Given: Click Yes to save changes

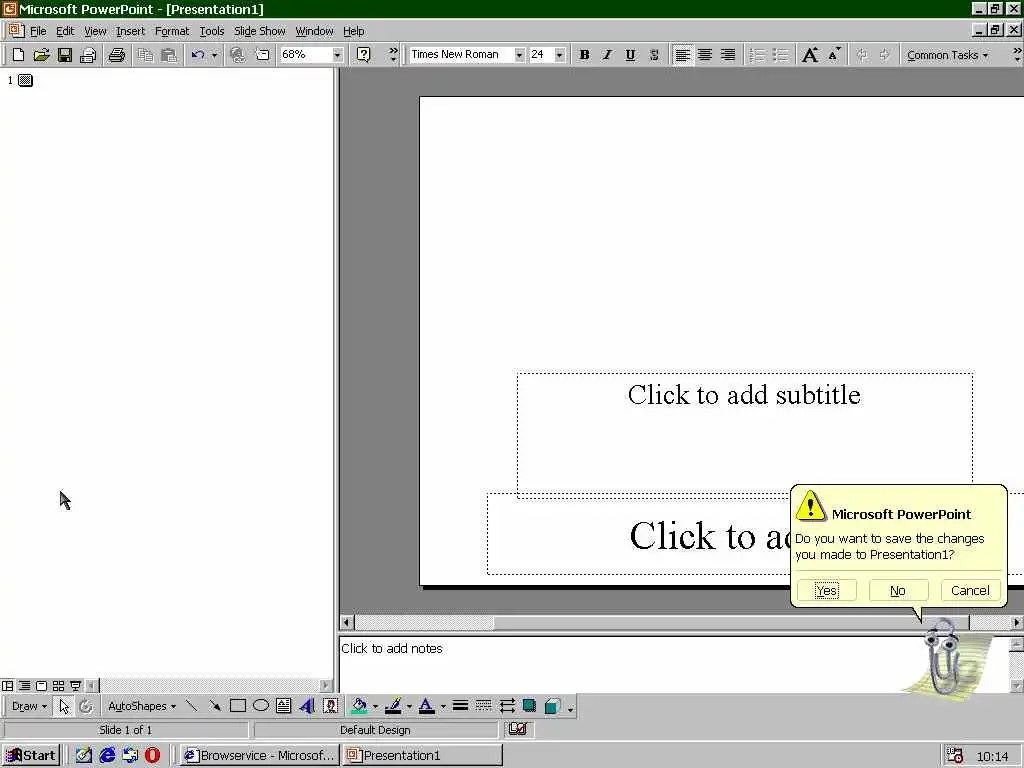Looking at the screenshot, I should [x=826, y=590].
